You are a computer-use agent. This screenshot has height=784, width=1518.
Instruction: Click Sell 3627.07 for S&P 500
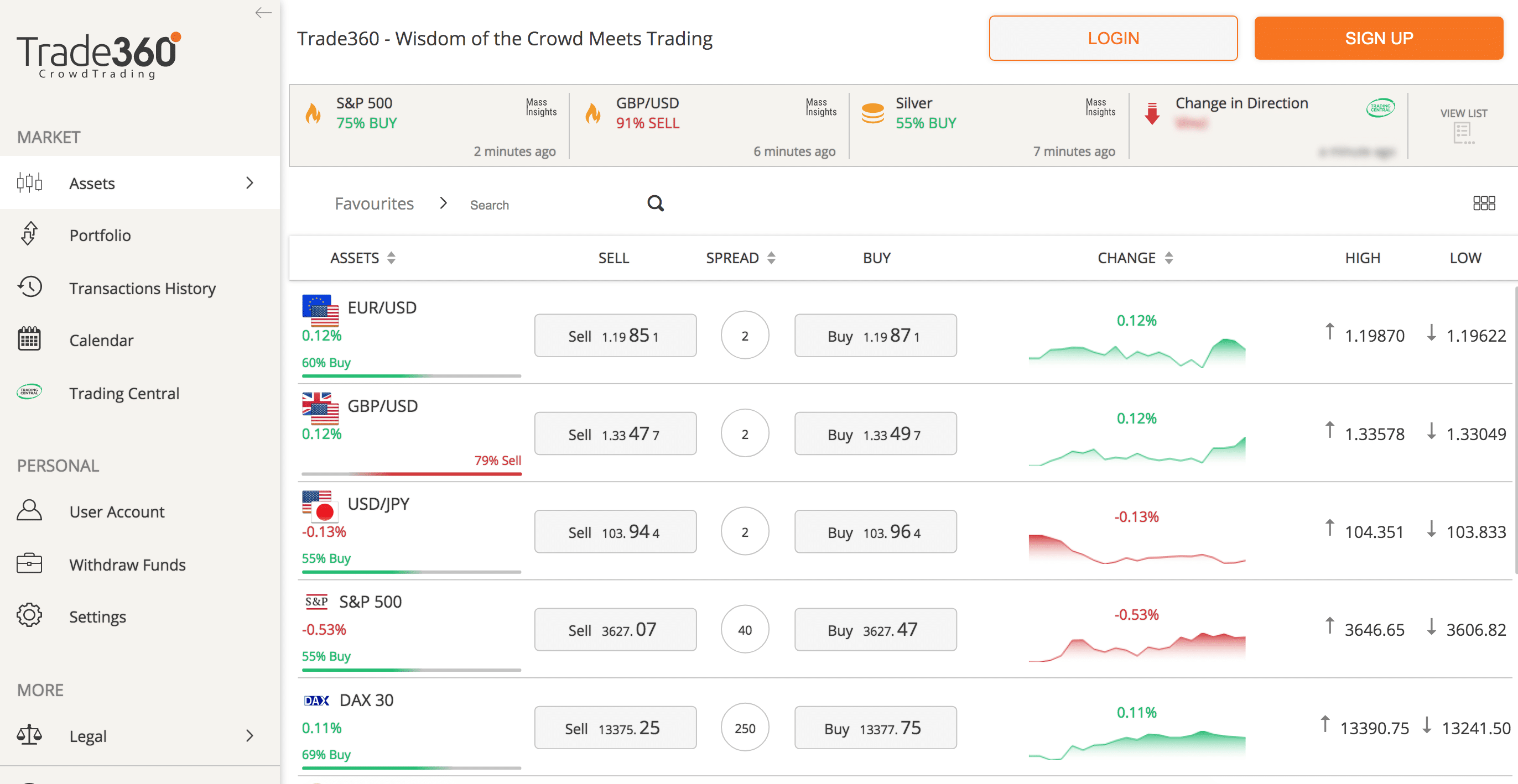click(x=615, y=629)
